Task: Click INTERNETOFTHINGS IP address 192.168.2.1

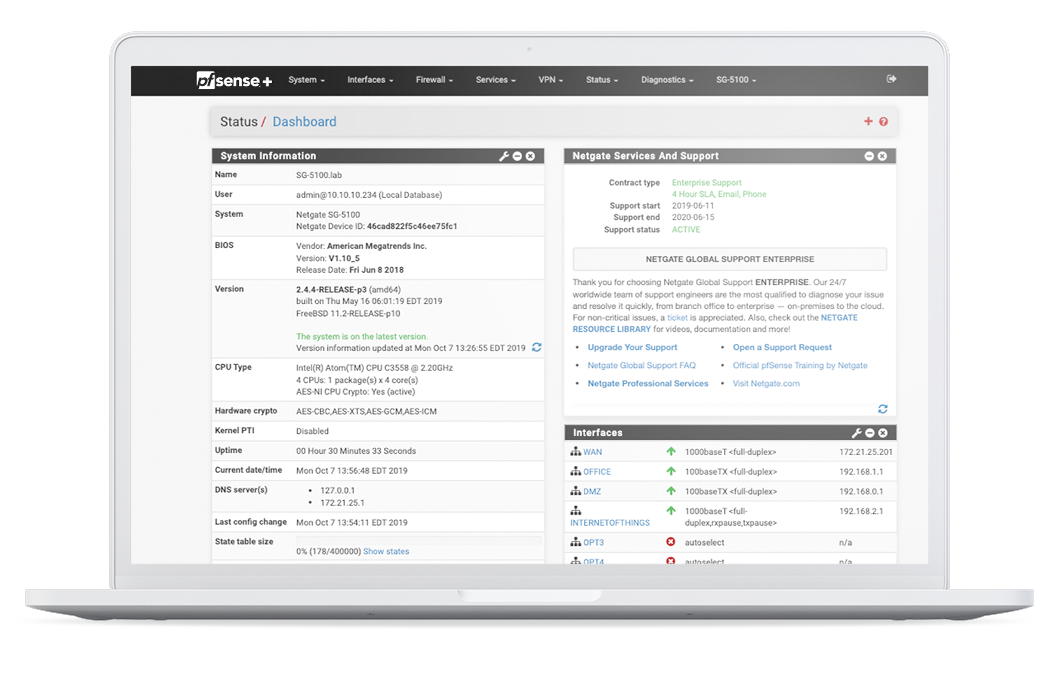Action: (x=861, y=511)
